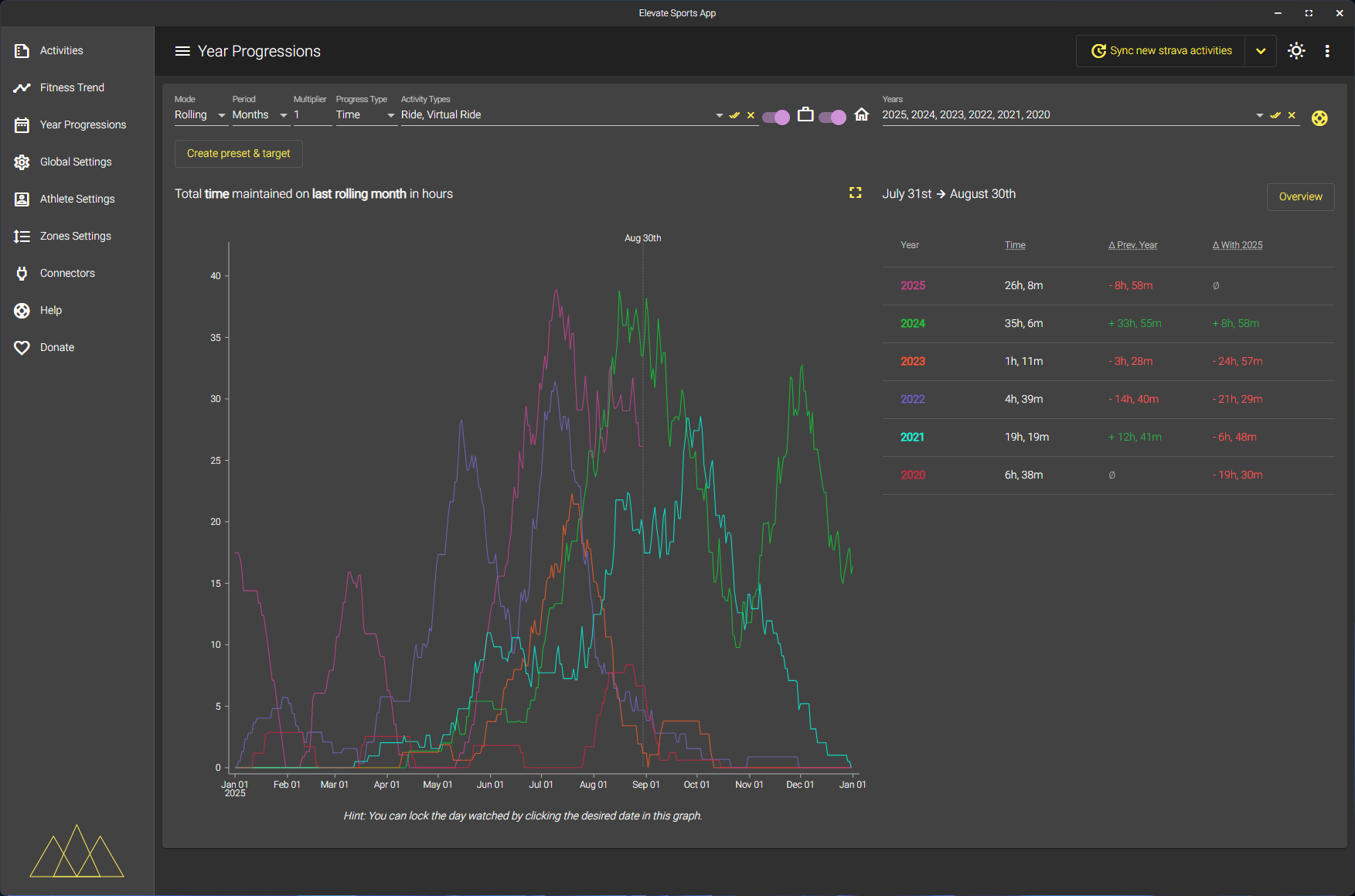The height and width of the screenshot is (896, 1355).
Task: Open the Activities page in sidebar
Action: click(x=61, y=50)
